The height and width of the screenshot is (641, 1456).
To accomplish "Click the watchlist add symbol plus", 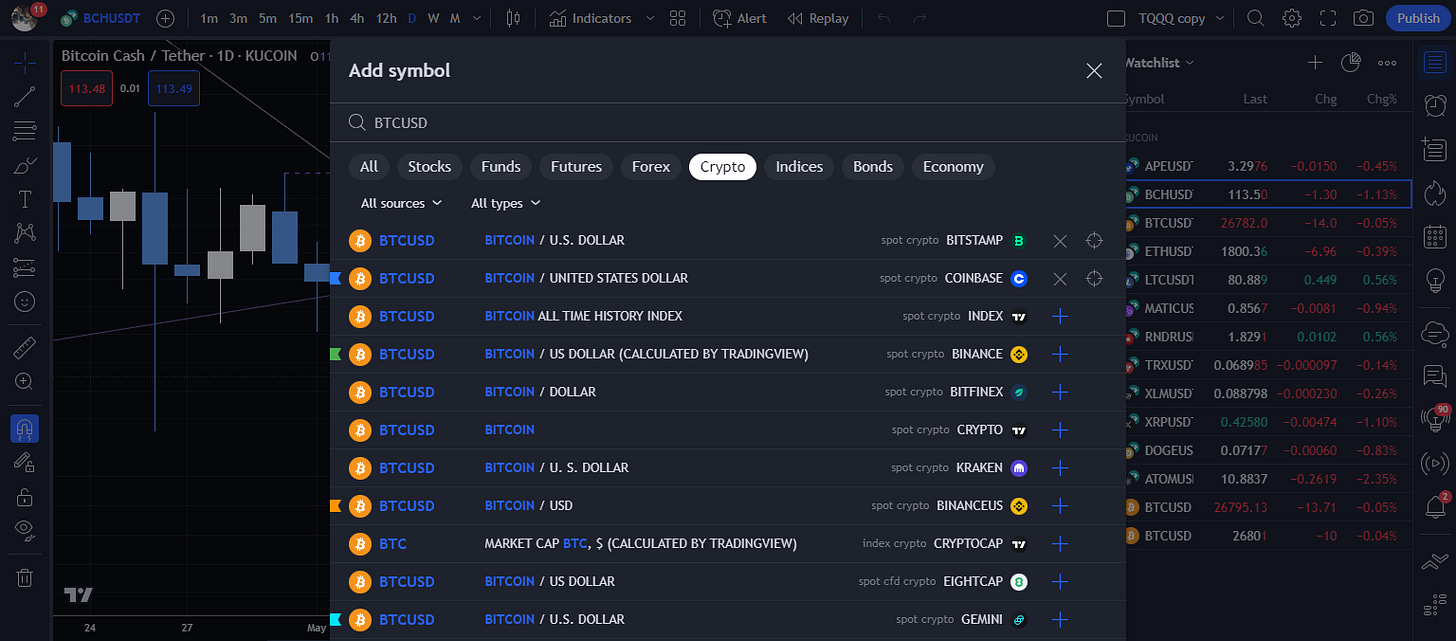I will click(1315, 63).
